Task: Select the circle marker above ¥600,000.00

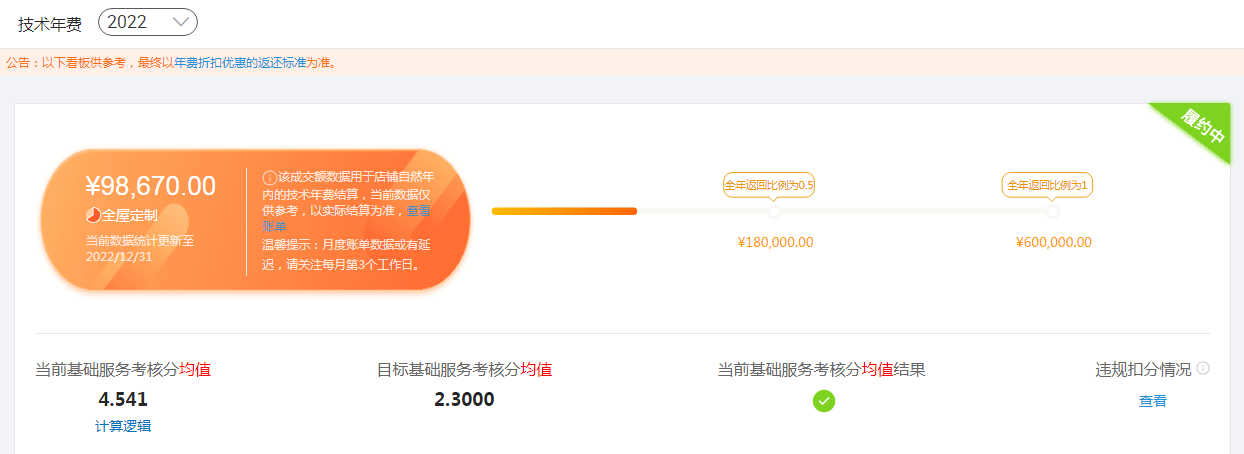Action: click(1052, 211)
